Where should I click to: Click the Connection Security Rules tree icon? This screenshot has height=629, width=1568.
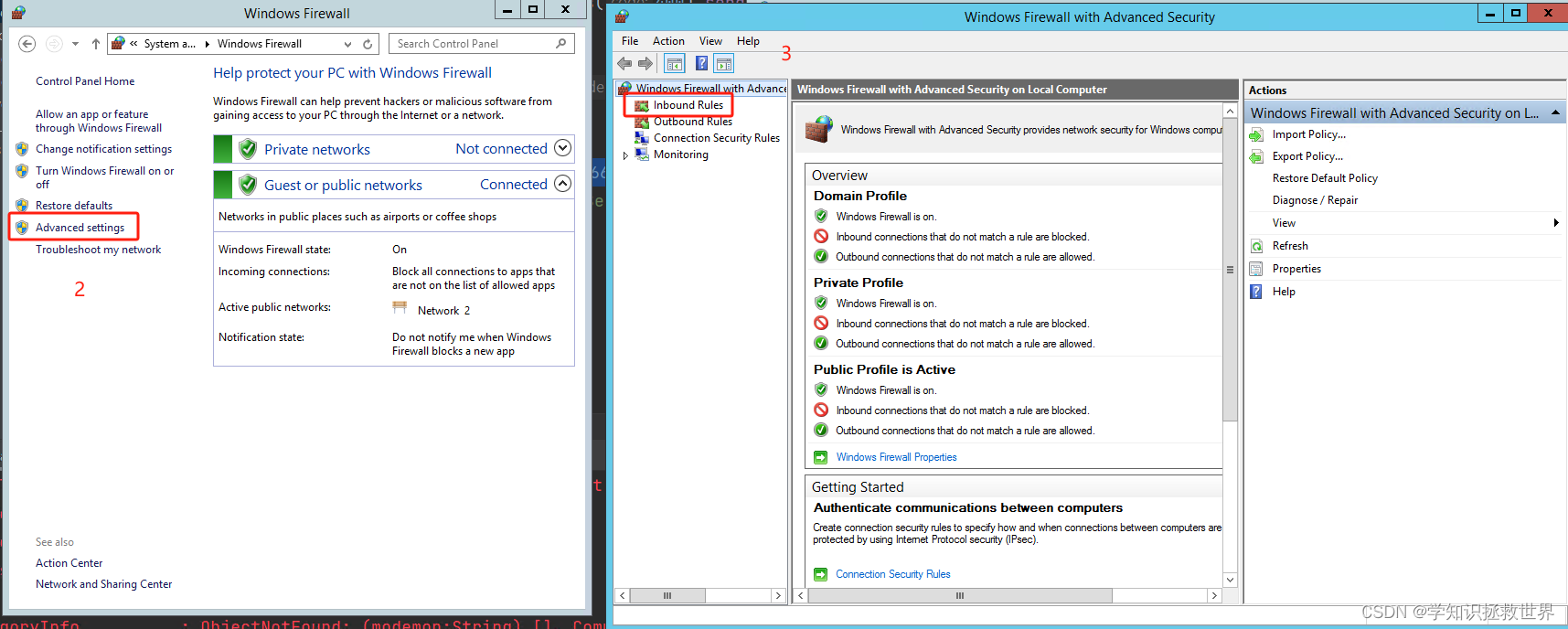(642, 138)
